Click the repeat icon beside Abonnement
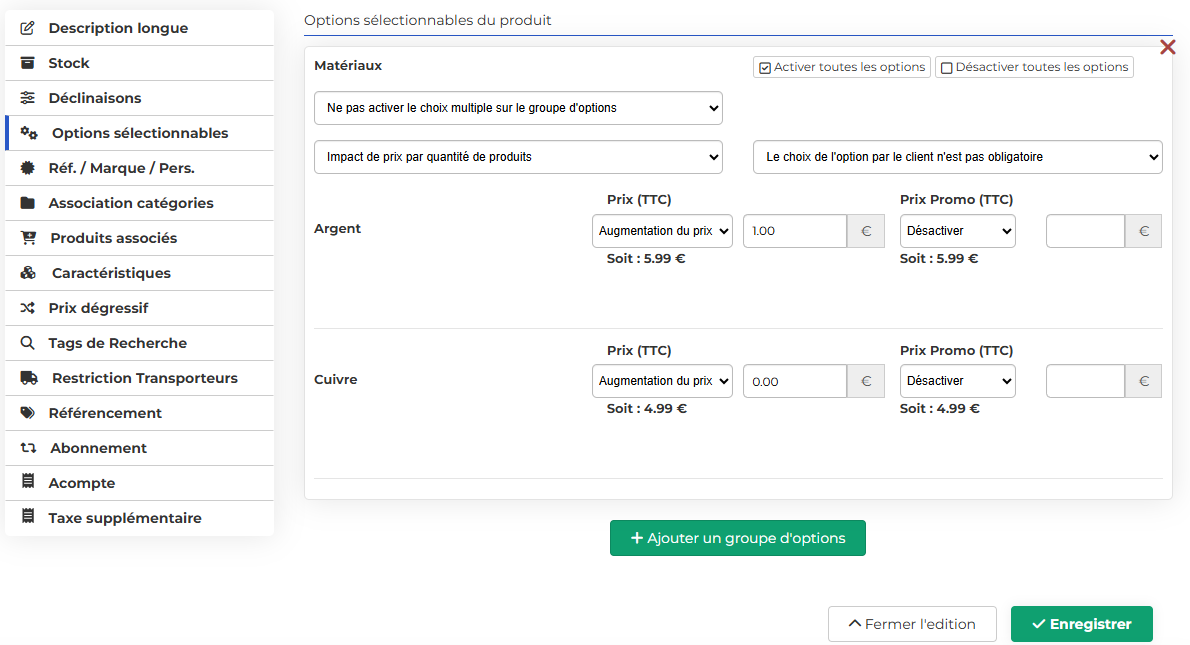 tap(28, 448)
